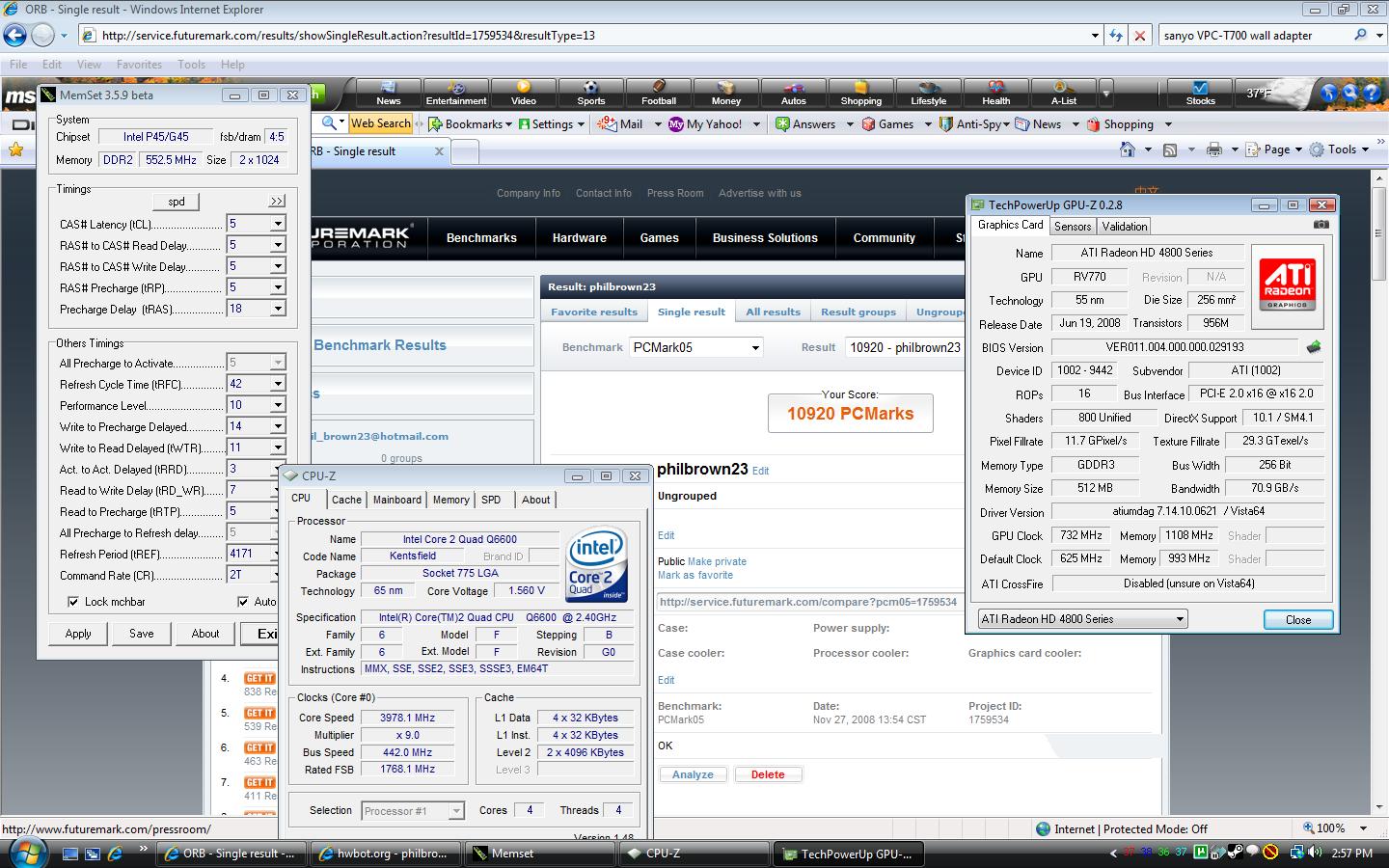The width and height of the screenshot is (1389, 868).
Task: Click the Delete button on the result page
Action: 768,774
